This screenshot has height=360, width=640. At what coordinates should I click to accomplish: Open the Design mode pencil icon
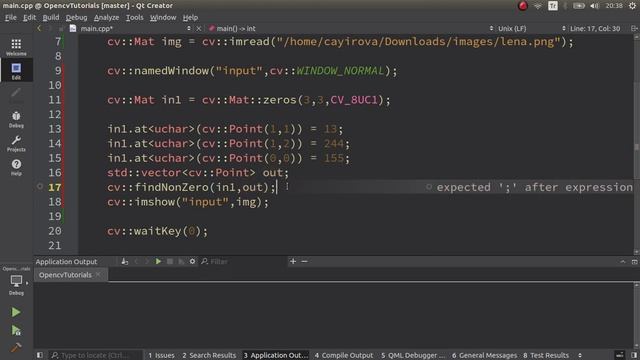tap(16, 94)
